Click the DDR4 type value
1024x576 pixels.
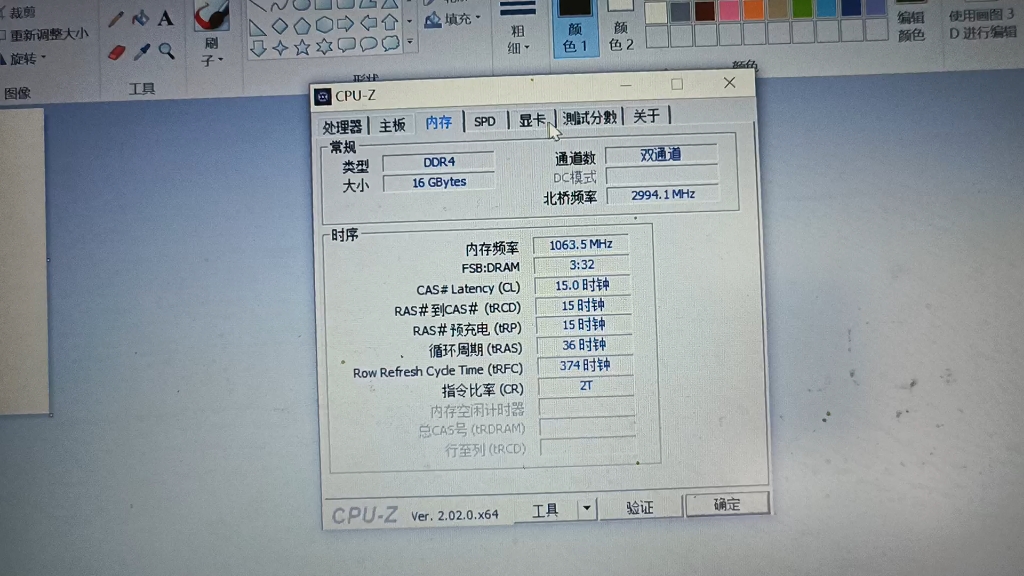click(x=439, y=161)
